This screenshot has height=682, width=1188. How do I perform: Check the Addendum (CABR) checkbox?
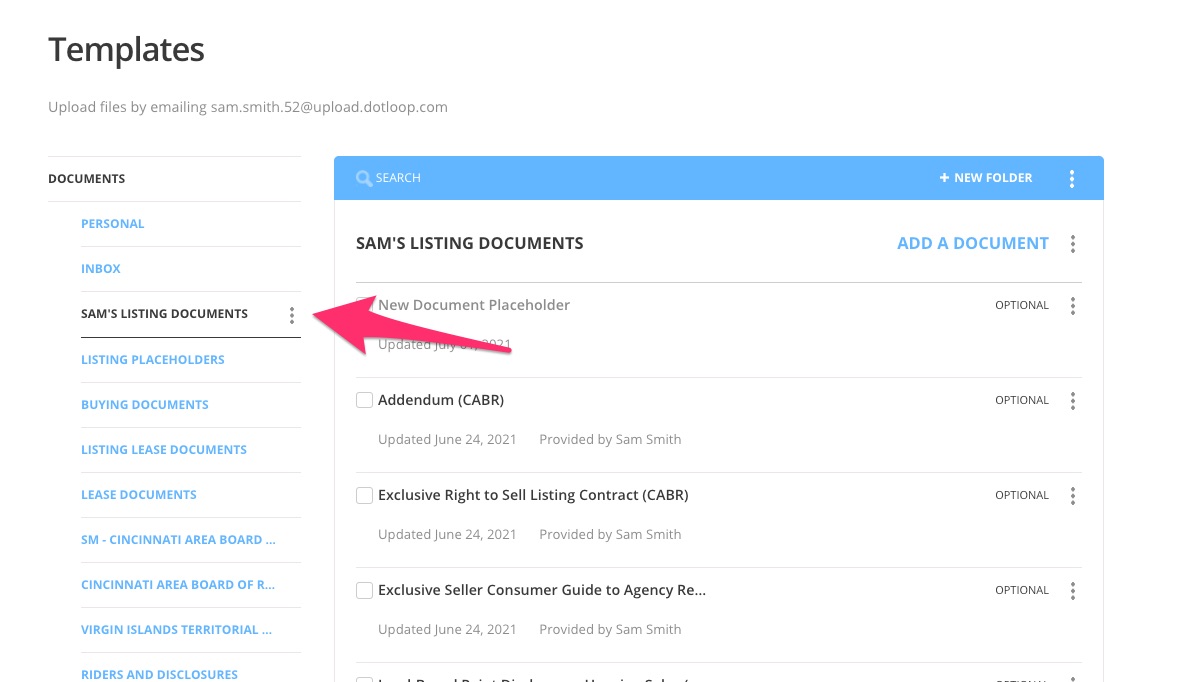click(364, 399)
